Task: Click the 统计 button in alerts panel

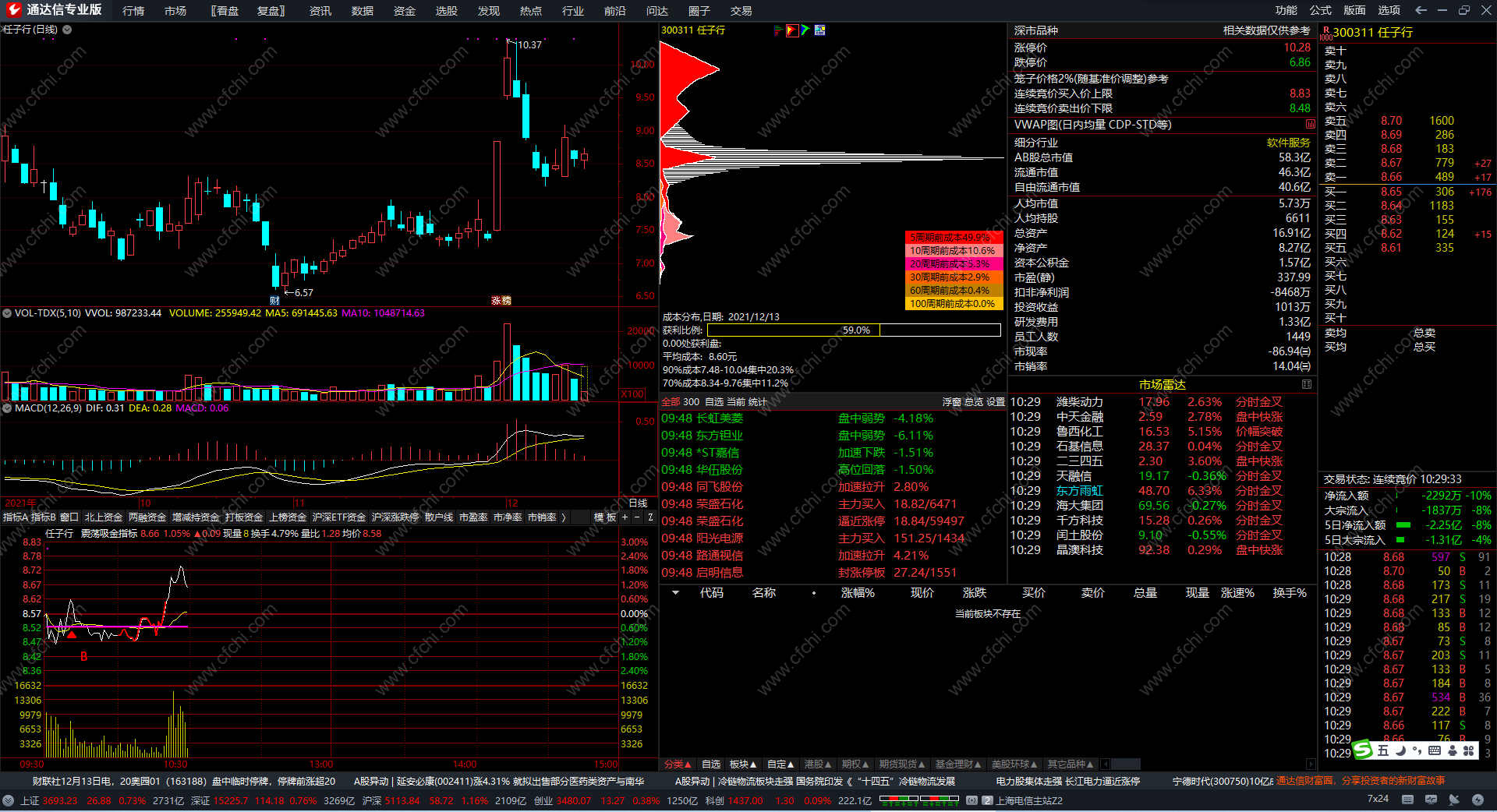Action: coord(758,402)
